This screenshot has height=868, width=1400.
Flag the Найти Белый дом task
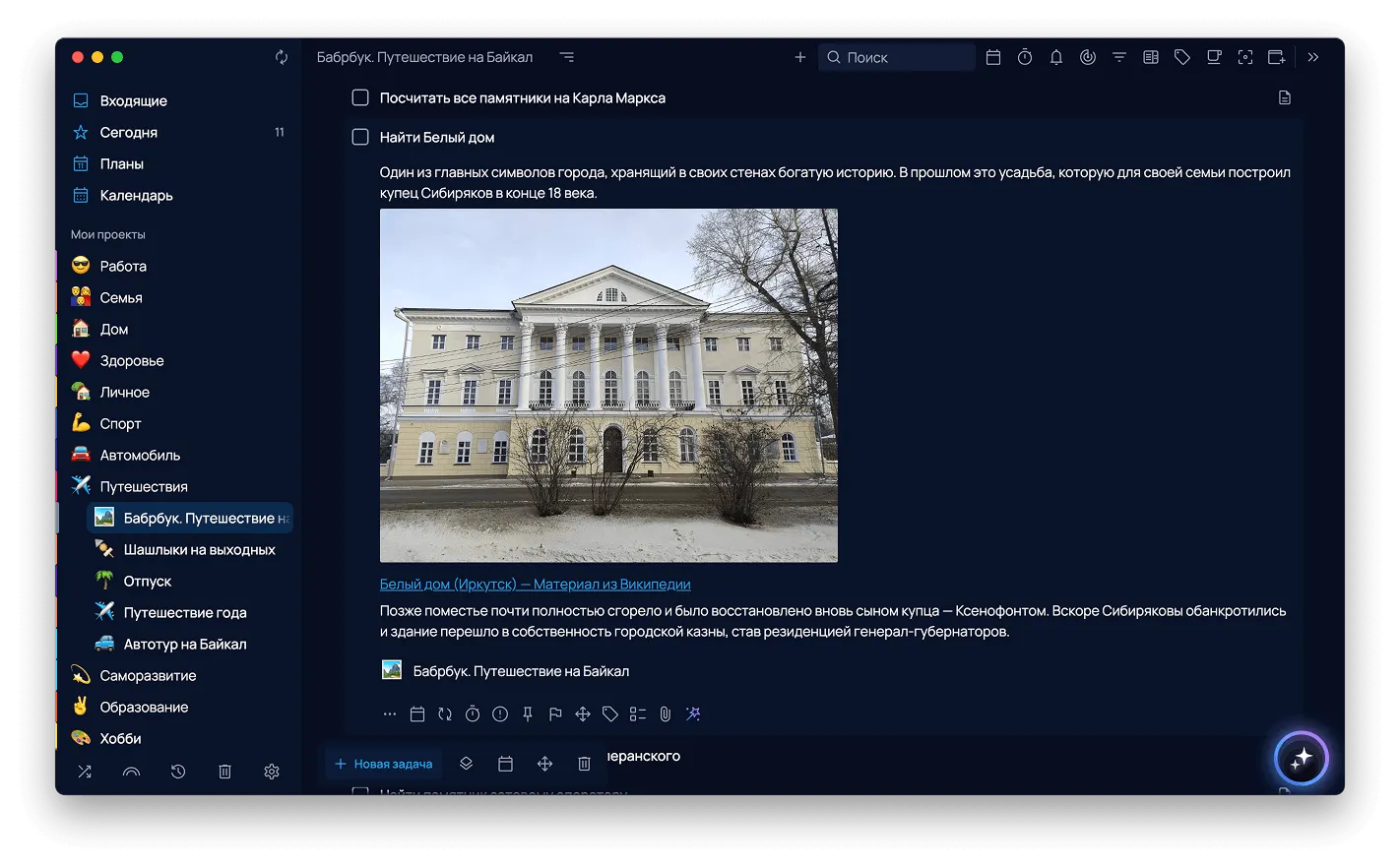click(x=555, y=714)
